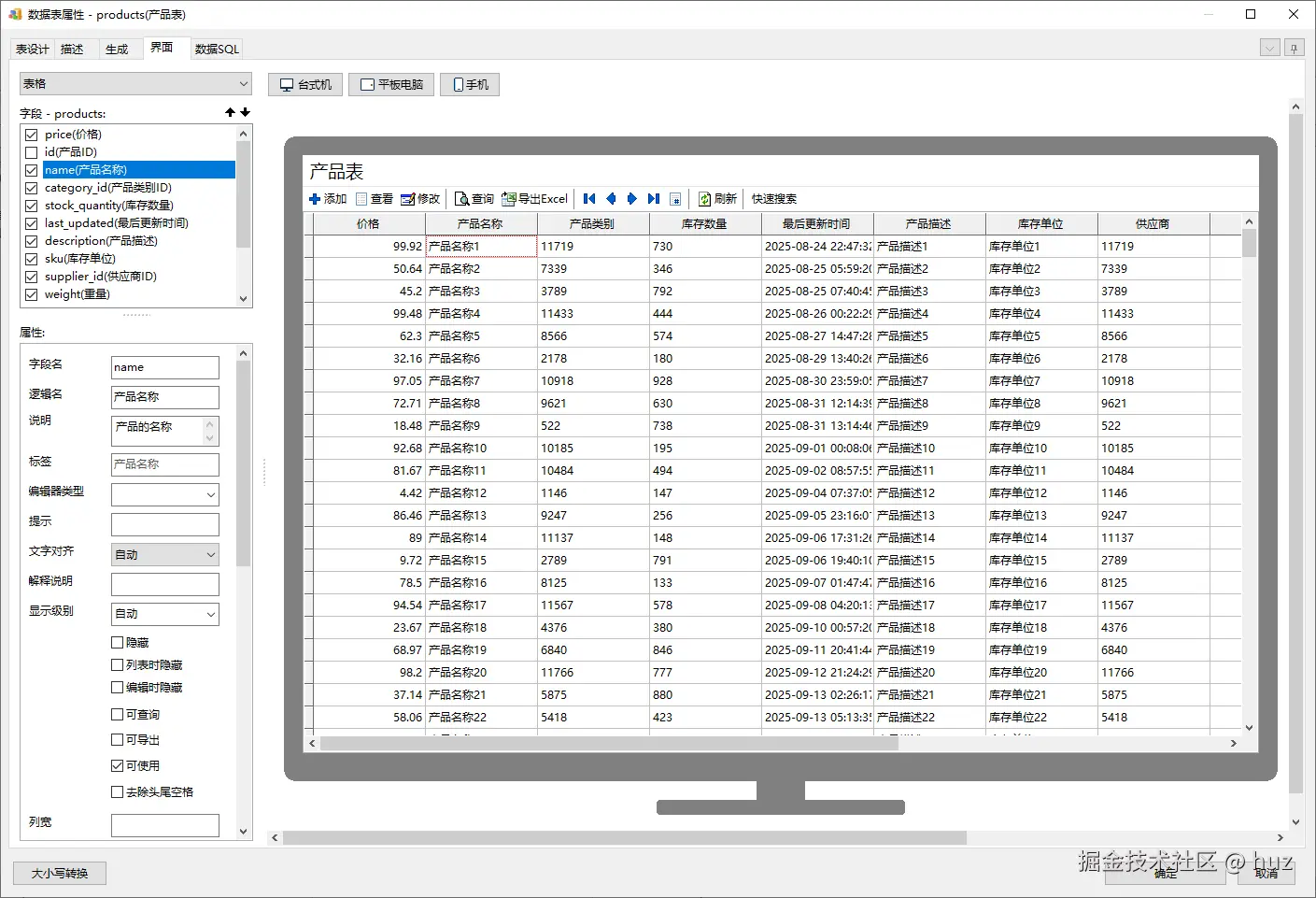The width and height of the screenshot is (1316, 898).
Task: Uncheck the price(价格) field checkbox
Action: 32,135
